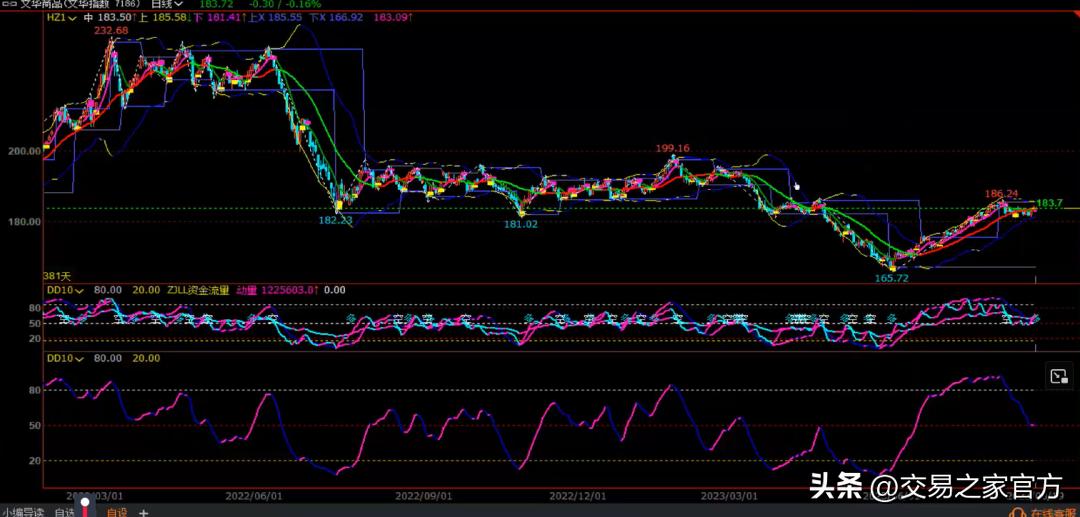Click the 199.16 high price label
Viewport: 1080px width, 517px height.
coord(673,148)
